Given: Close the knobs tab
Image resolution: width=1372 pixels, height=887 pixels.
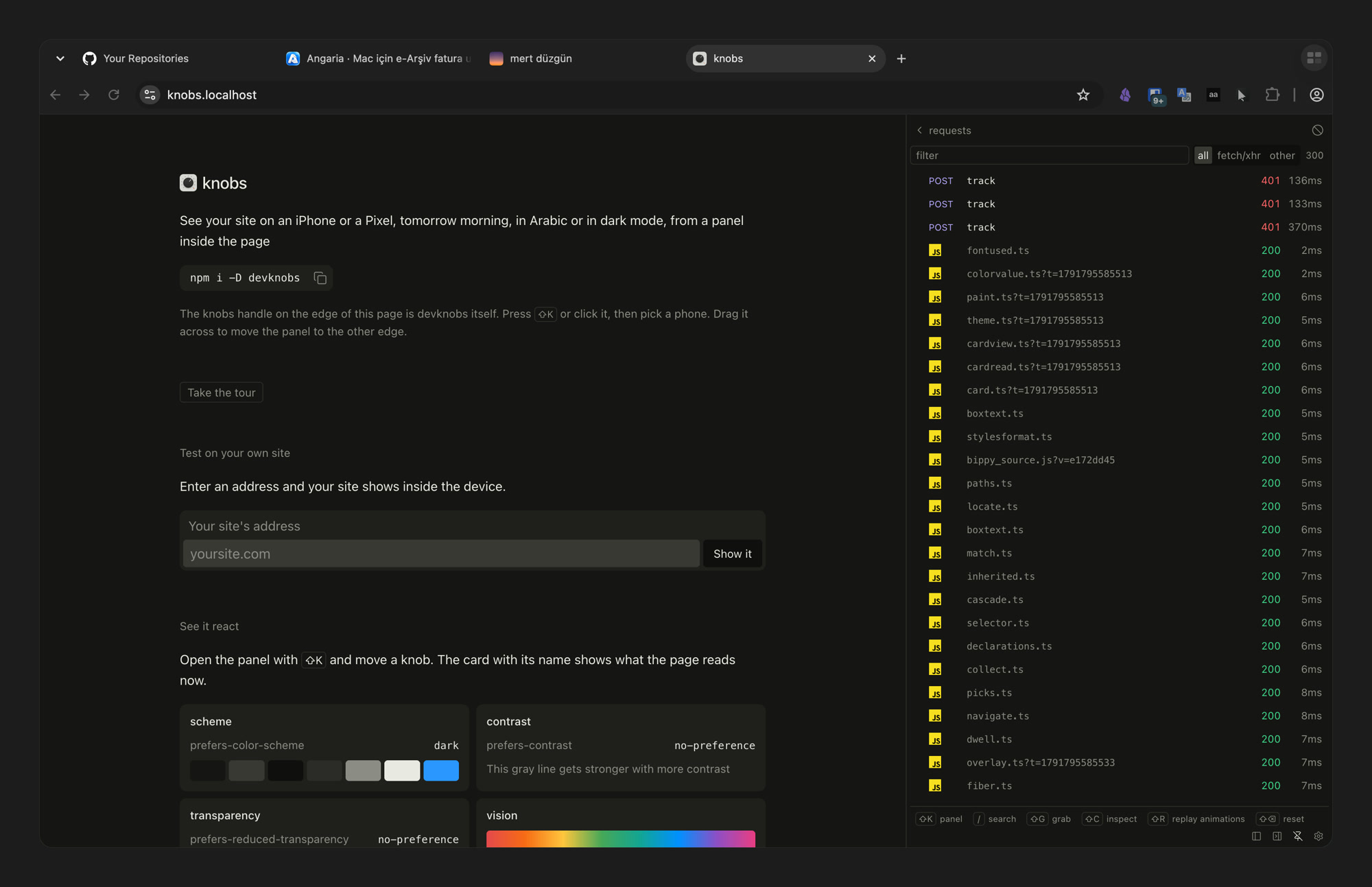Looking at the screenshot, I should 872,59.
